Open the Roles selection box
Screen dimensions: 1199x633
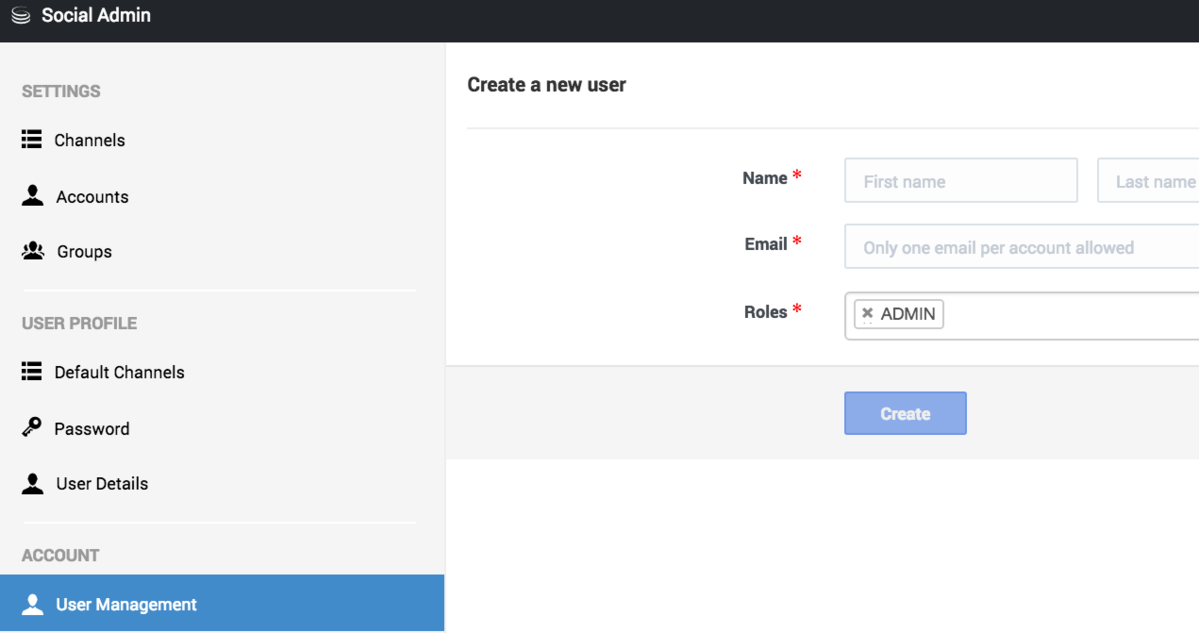[x=1022, y=316]
